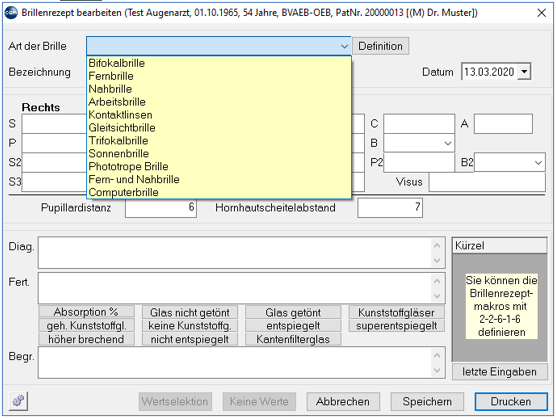Click the Pupillardistanz input field
This screenshot has height=418, width=556.
[x=161, y=207]
